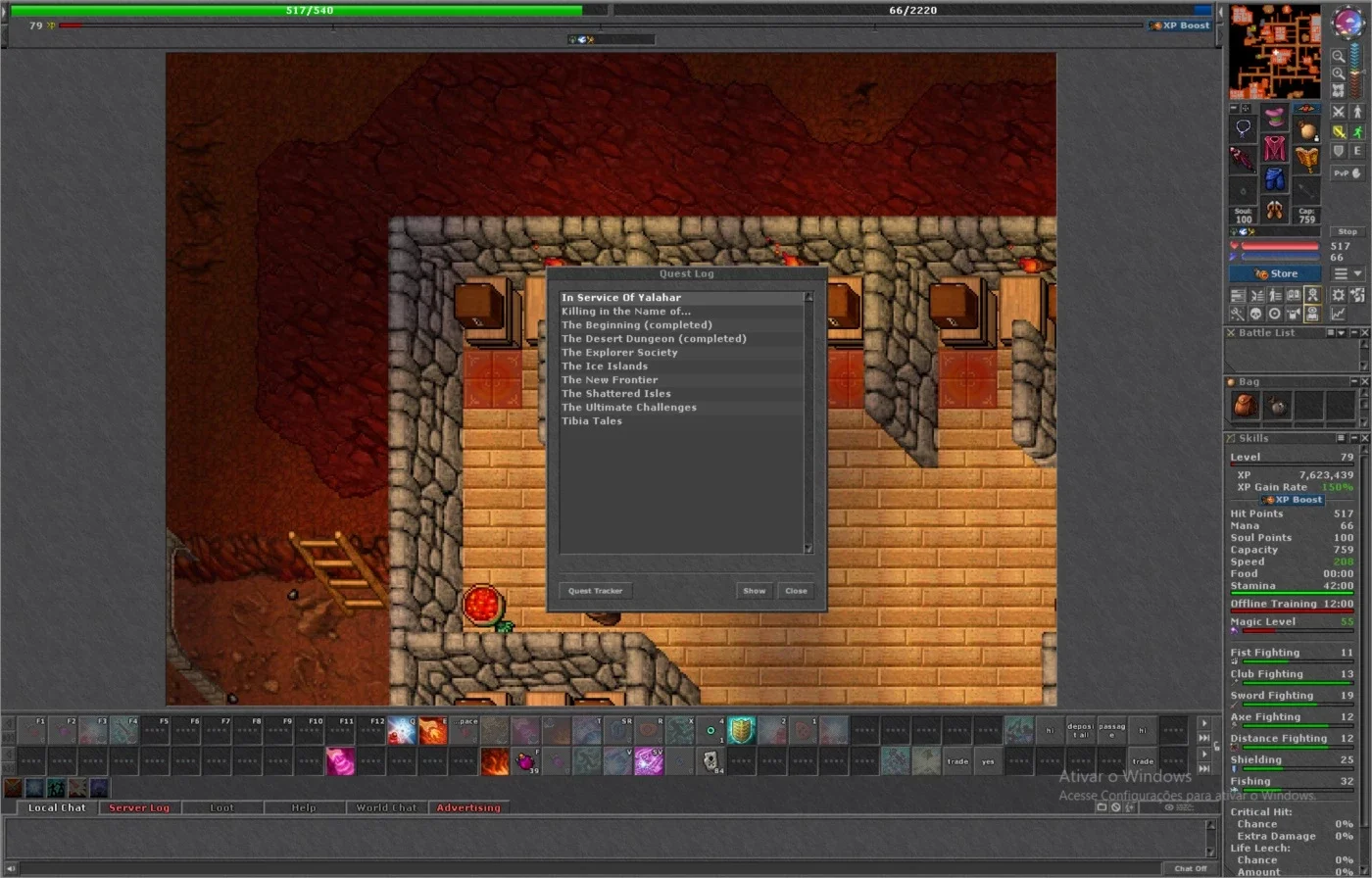Open the analytics chart icon
The height and width of the screenshot is (878, 1372).
(x=1339, y=315)
